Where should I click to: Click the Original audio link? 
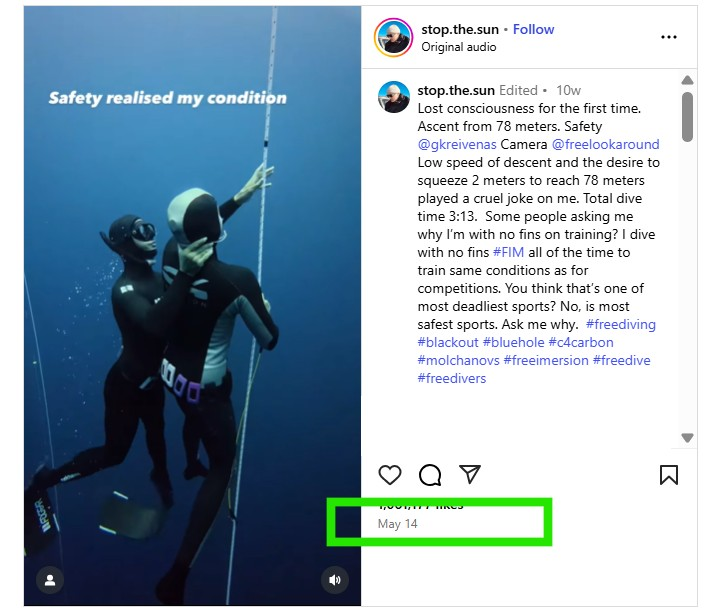coord(459,47)
